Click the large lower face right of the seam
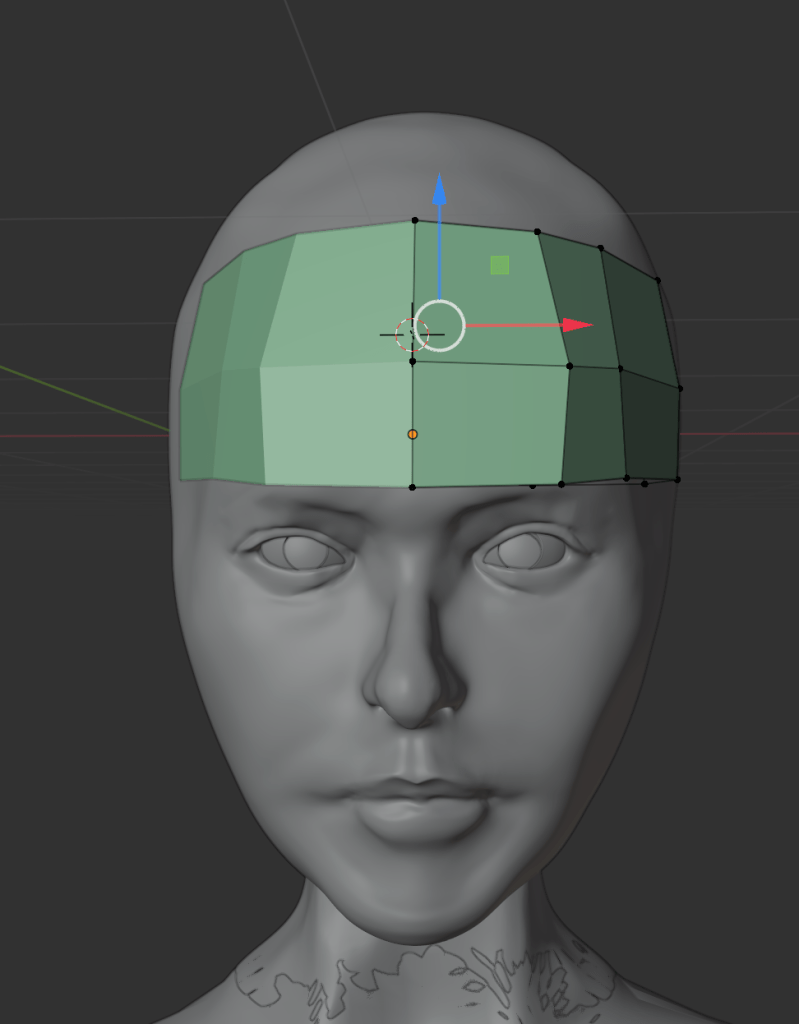 pyautogui.click(x=490, y=425)
